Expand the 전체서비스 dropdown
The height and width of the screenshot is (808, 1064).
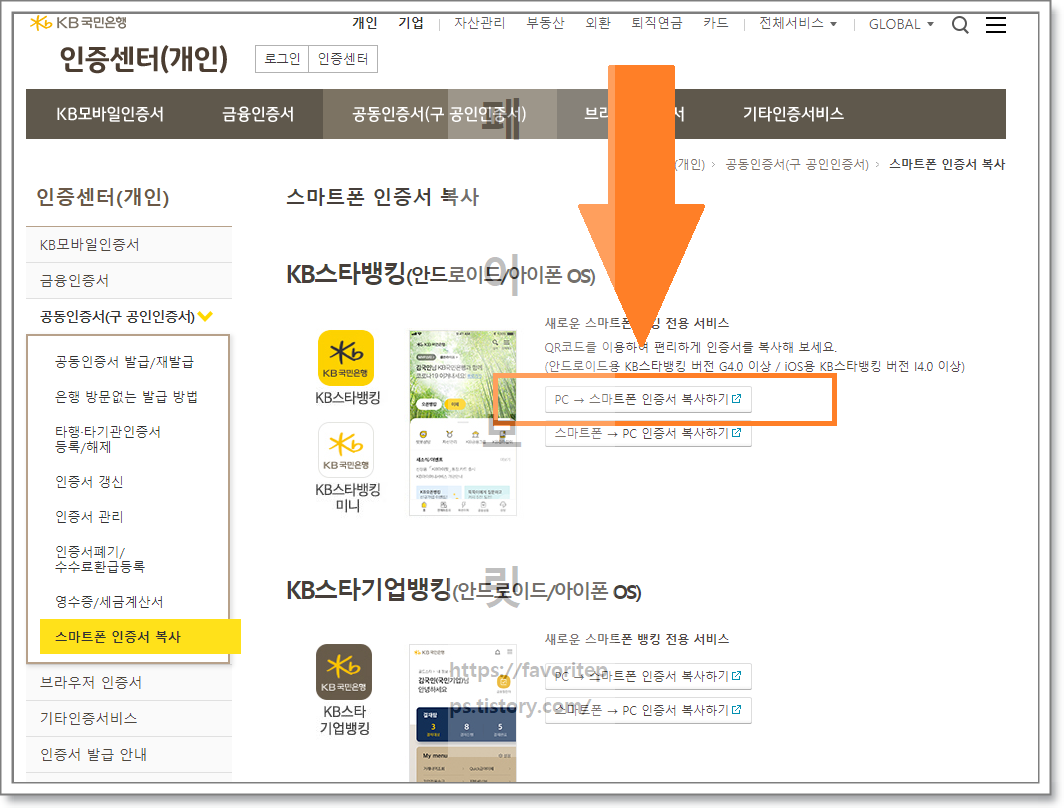[x=797, y=23]
